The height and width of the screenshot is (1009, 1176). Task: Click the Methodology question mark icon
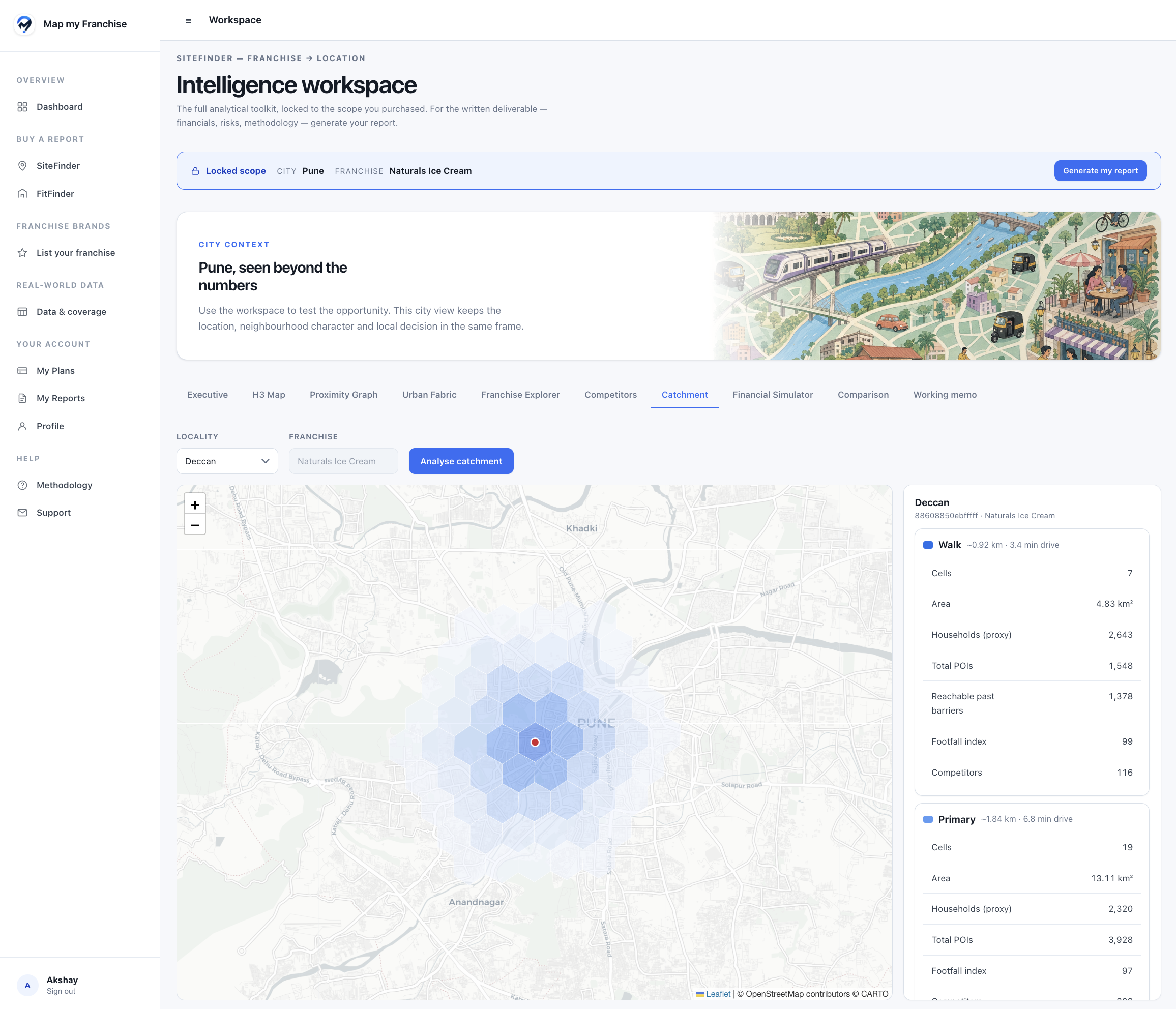click(22, 485)
